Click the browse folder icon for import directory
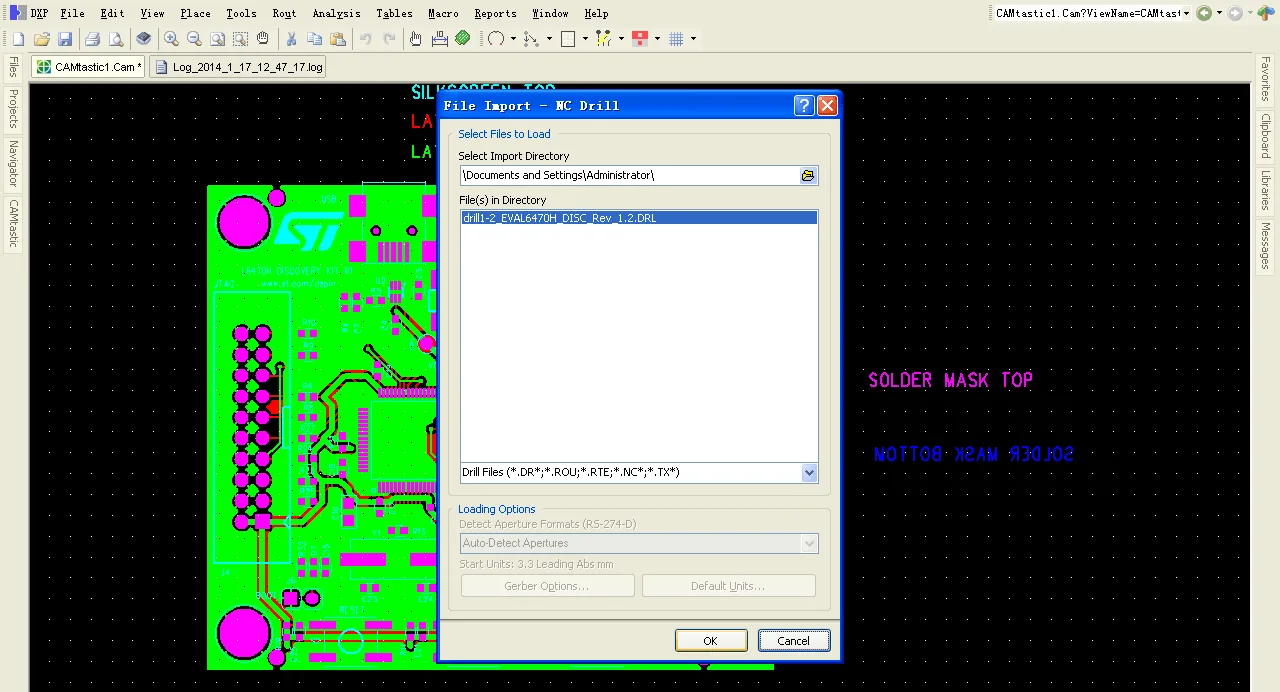This screenshot has width=1280, height=692. [808, 176]
